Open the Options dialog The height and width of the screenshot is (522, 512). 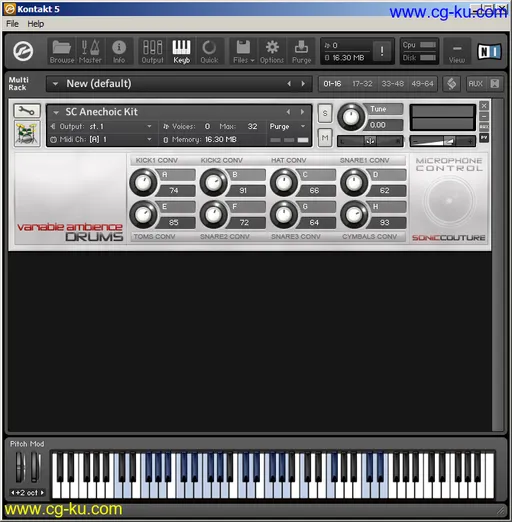(x=272, y=51)
